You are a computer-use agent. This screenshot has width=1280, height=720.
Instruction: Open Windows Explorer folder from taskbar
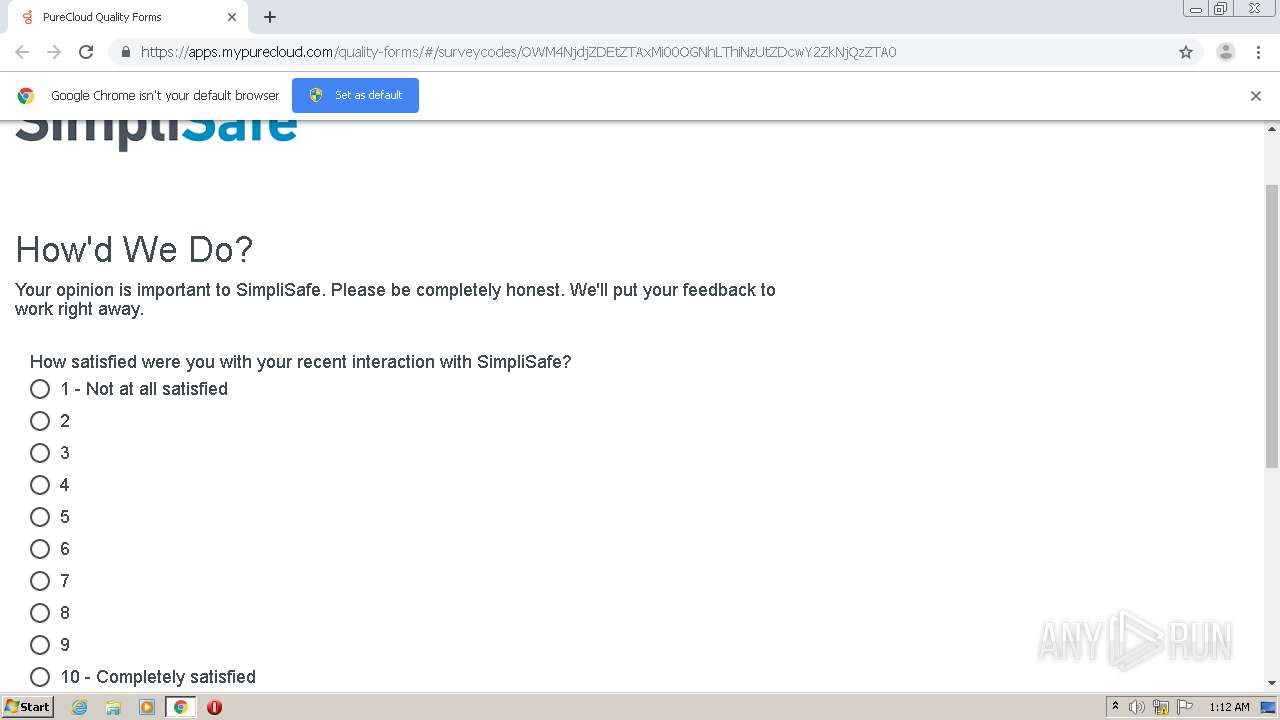point(113,707)
